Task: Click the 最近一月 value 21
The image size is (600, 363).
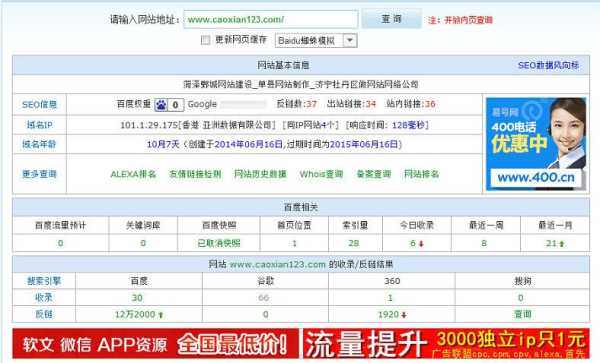Action: [x=551, y=243]
